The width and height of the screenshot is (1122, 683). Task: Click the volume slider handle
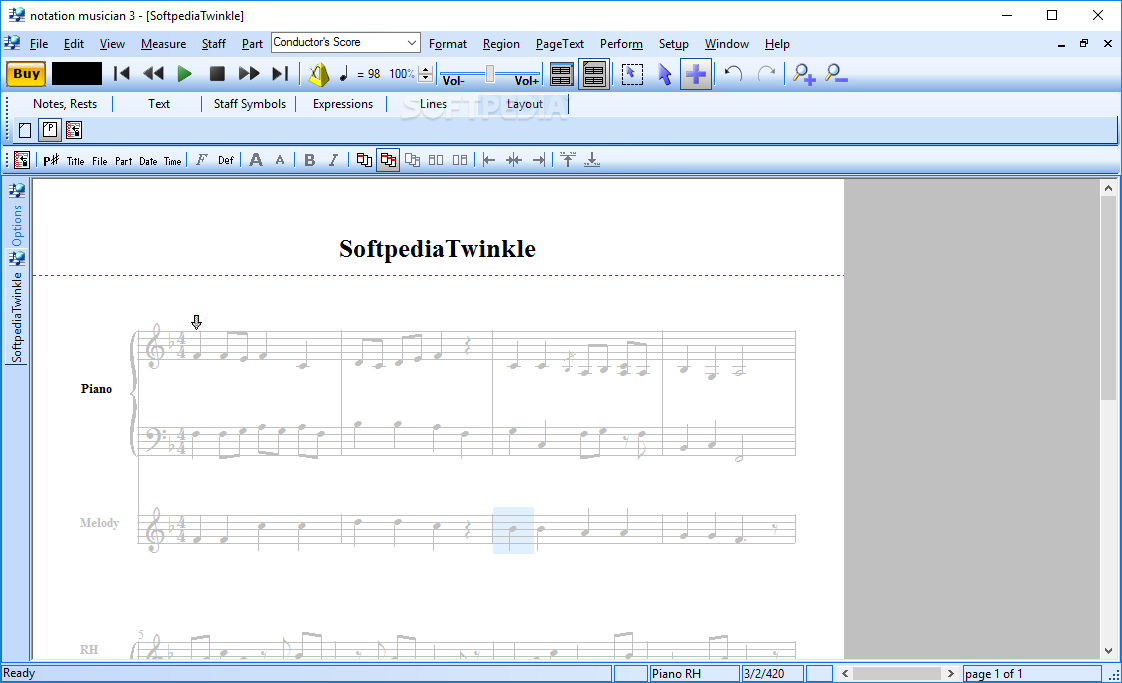point(490,73)
